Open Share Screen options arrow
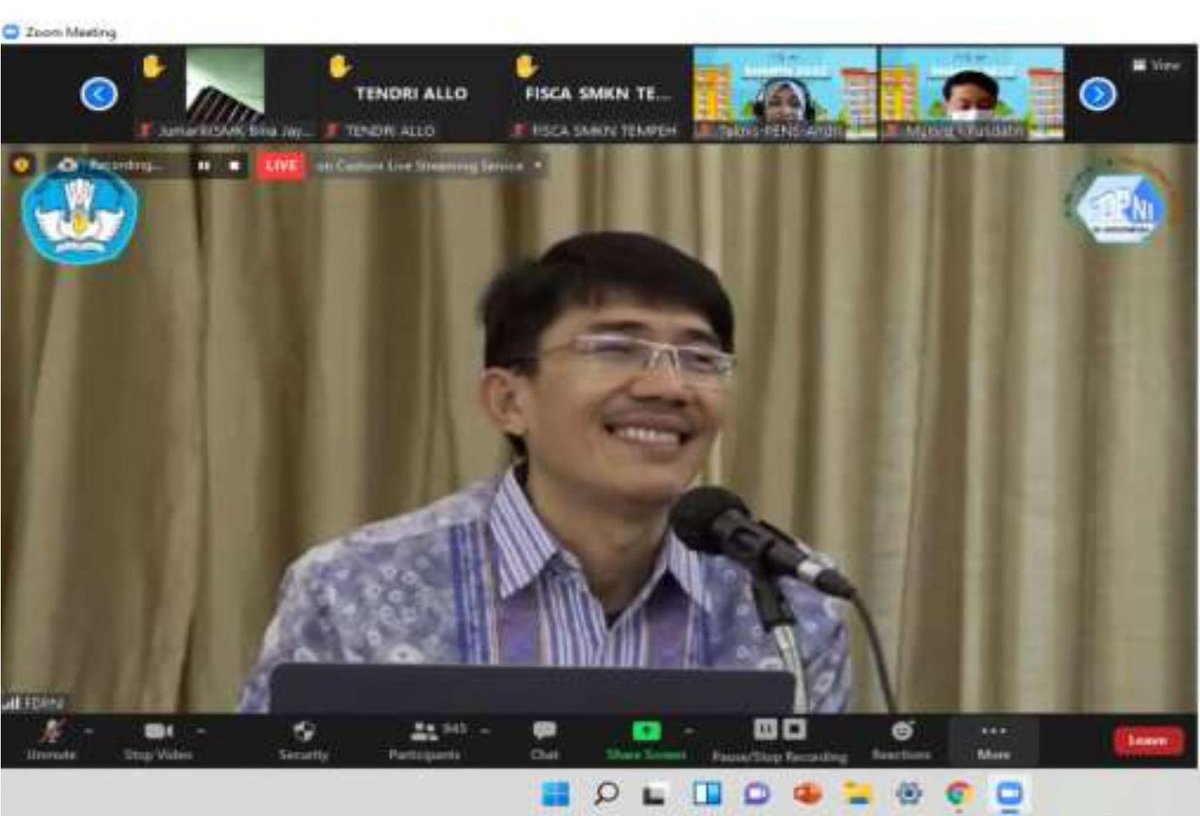The image size is (1200, 816). click(x=687, y=731)
